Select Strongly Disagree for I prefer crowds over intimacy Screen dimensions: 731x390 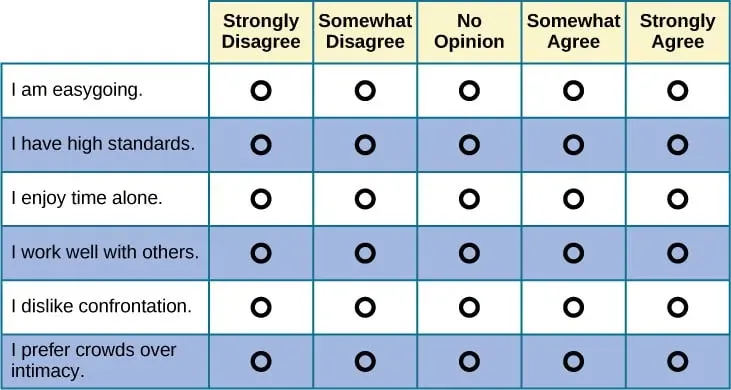point(261,361)
